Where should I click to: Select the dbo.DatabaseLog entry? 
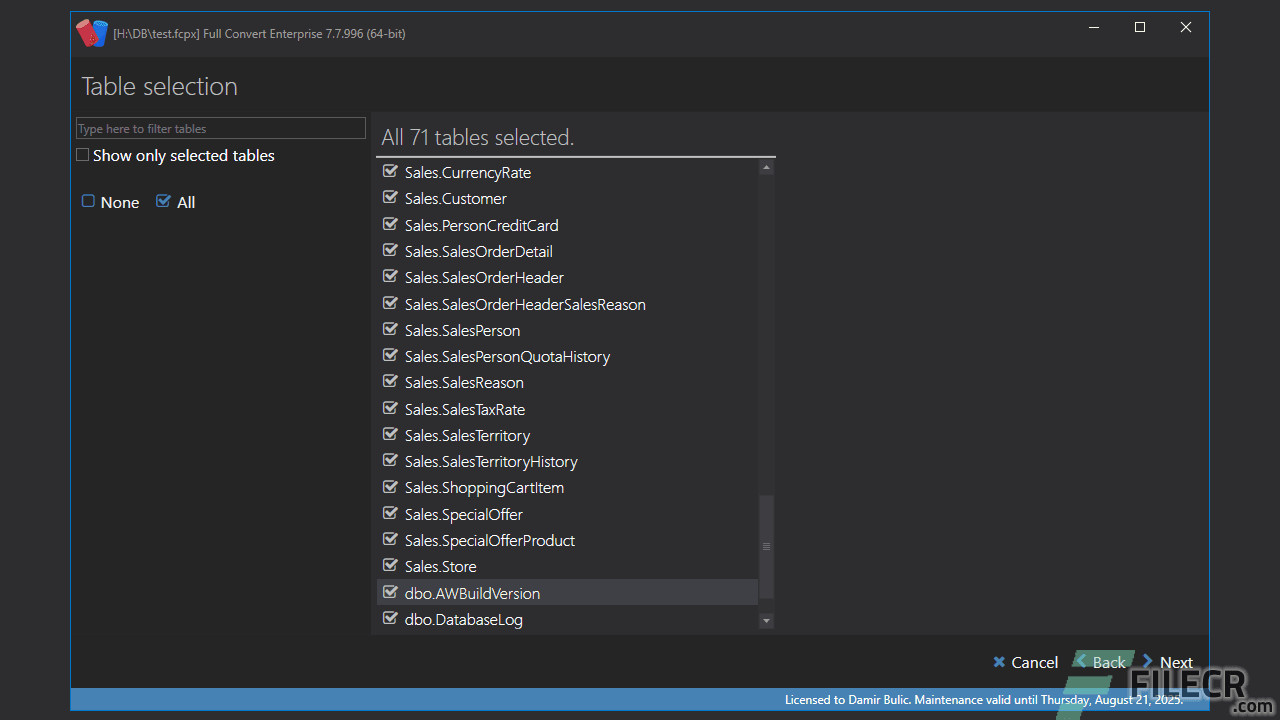(463, 619)
